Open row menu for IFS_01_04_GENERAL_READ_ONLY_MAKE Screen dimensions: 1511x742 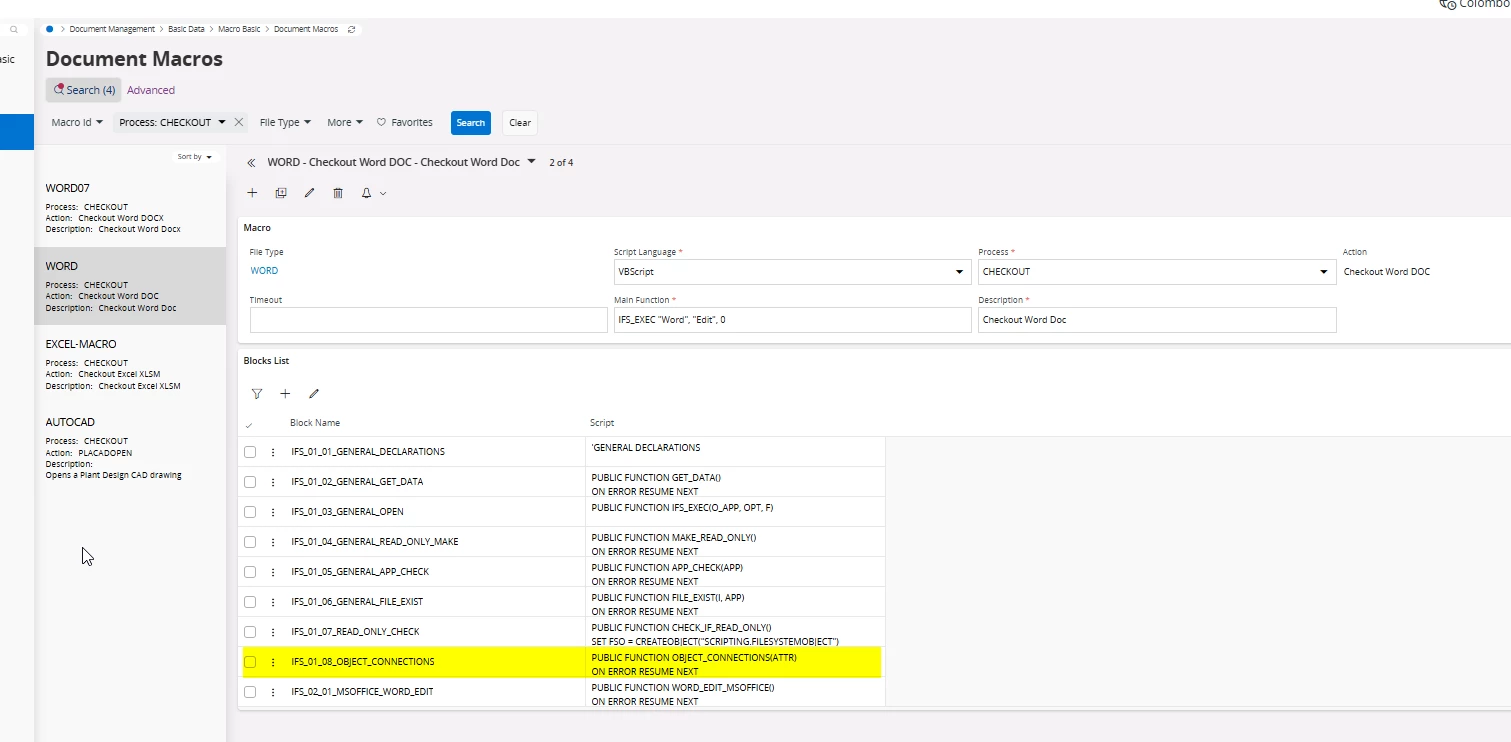tap(273, 542)
